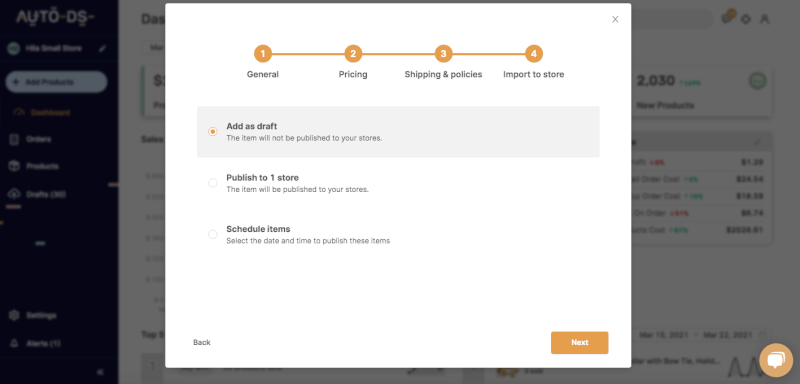Image resolution: width=800 pixels, height=384 pixels.
Task: Jump to step 1 General
Action: click(x=263, y=54)
